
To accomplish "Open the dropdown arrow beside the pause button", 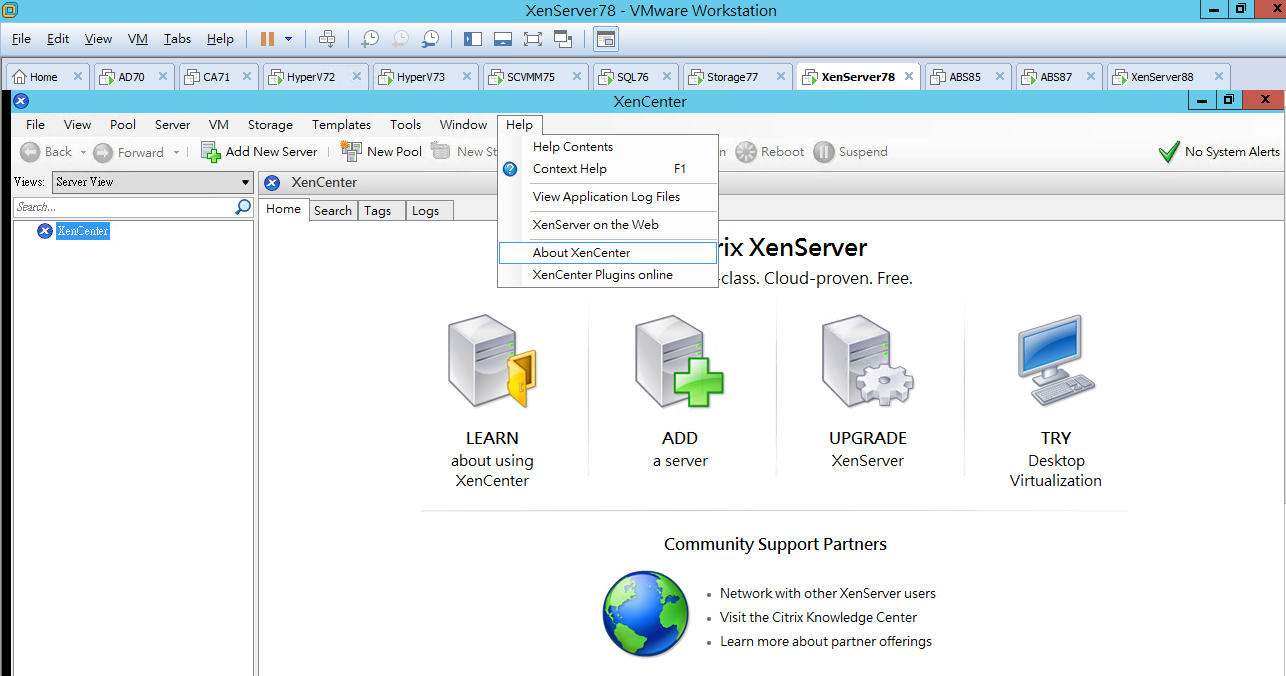I will [289, 39].
